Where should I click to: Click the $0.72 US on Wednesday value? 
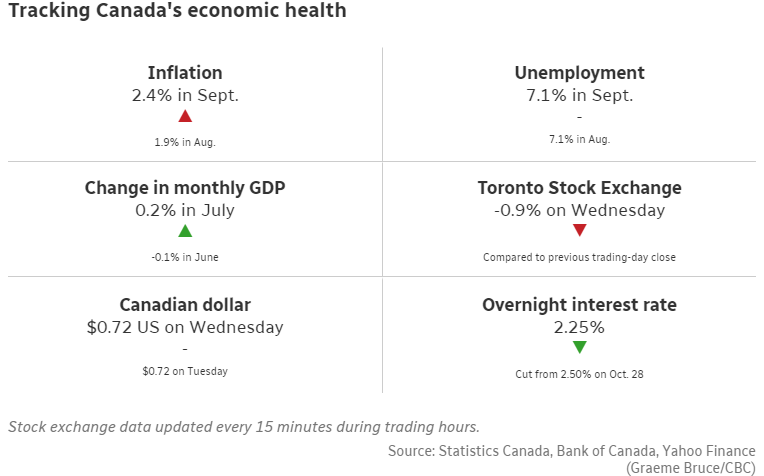pyautogui.click(x=185, y=327)
